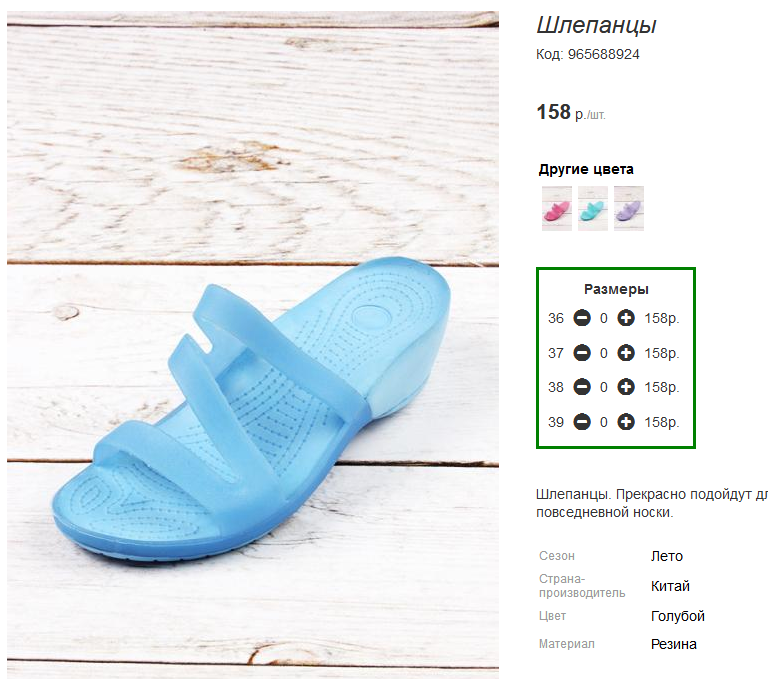768x679 pixels.
Task: Decrease quantity for size 36
Action: (x=582, y=318)
